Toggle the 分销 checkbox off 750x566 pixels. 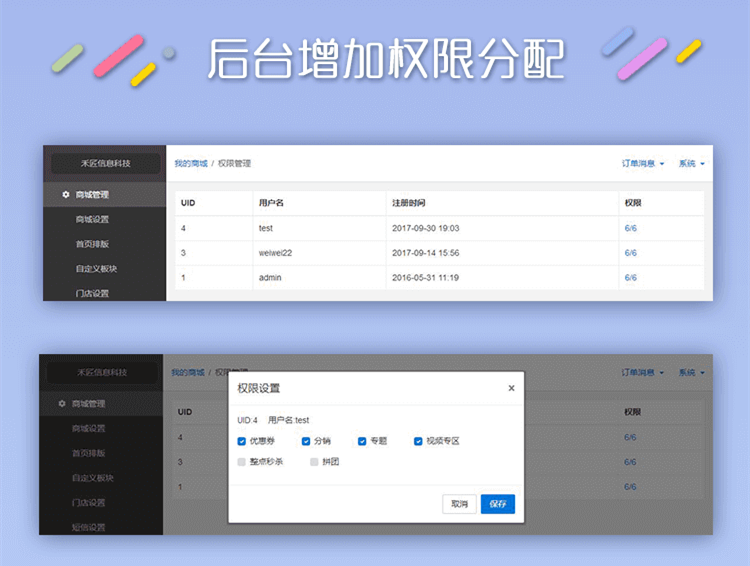(x=306, y=441)
